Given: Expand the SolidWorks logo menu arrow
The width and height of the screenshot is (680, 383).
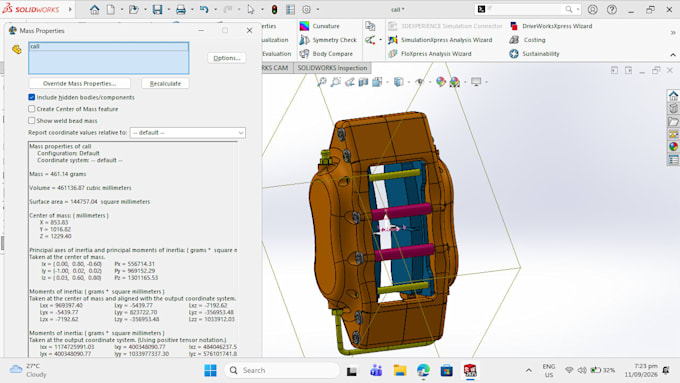Looking at the screenshot, I should [x=70, y=9].
